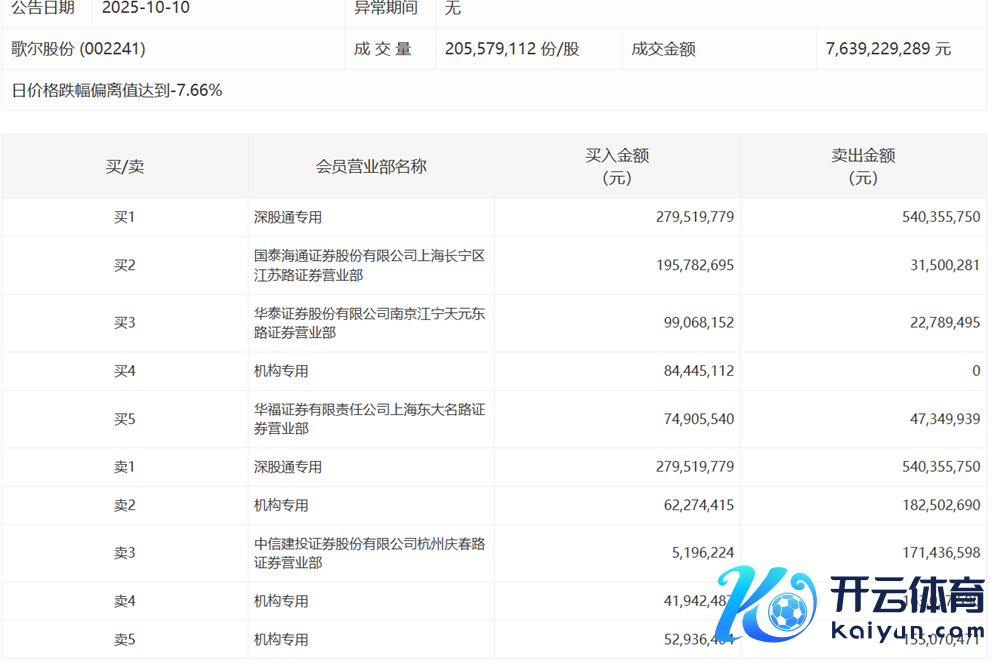Click the 7,639,229,289 元 turnover amount
Viewport: 1000px width, 664px height.
889,49
